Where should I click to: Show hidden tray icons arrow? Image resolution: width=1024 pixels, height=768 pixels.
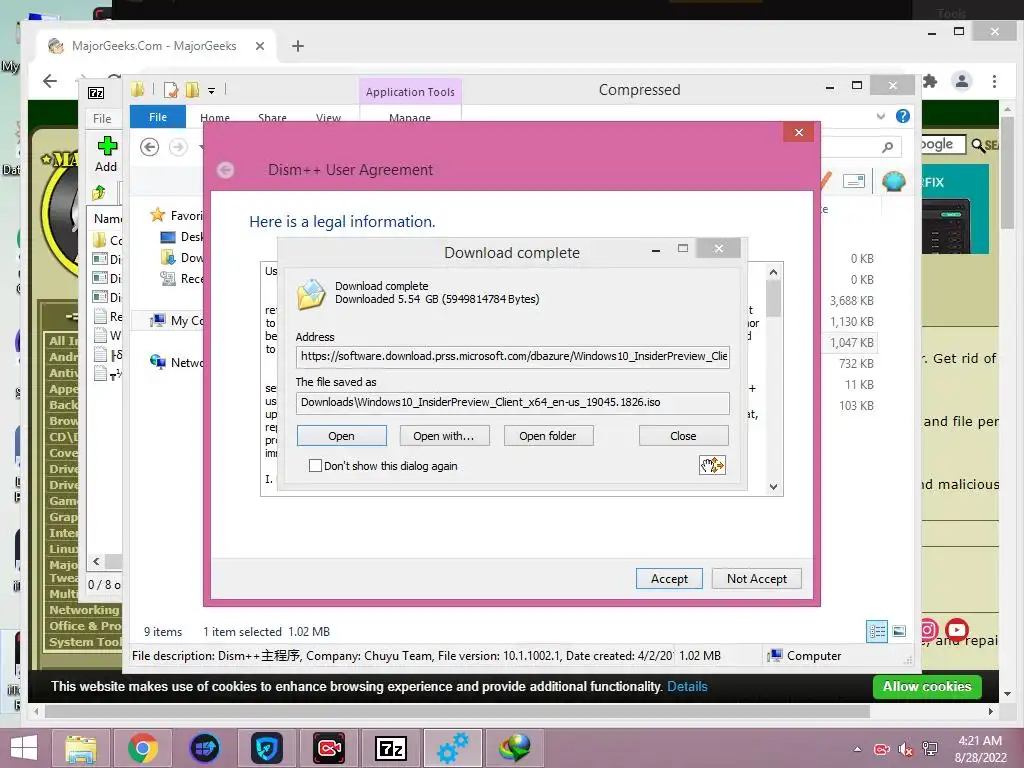tap(857, 749)
